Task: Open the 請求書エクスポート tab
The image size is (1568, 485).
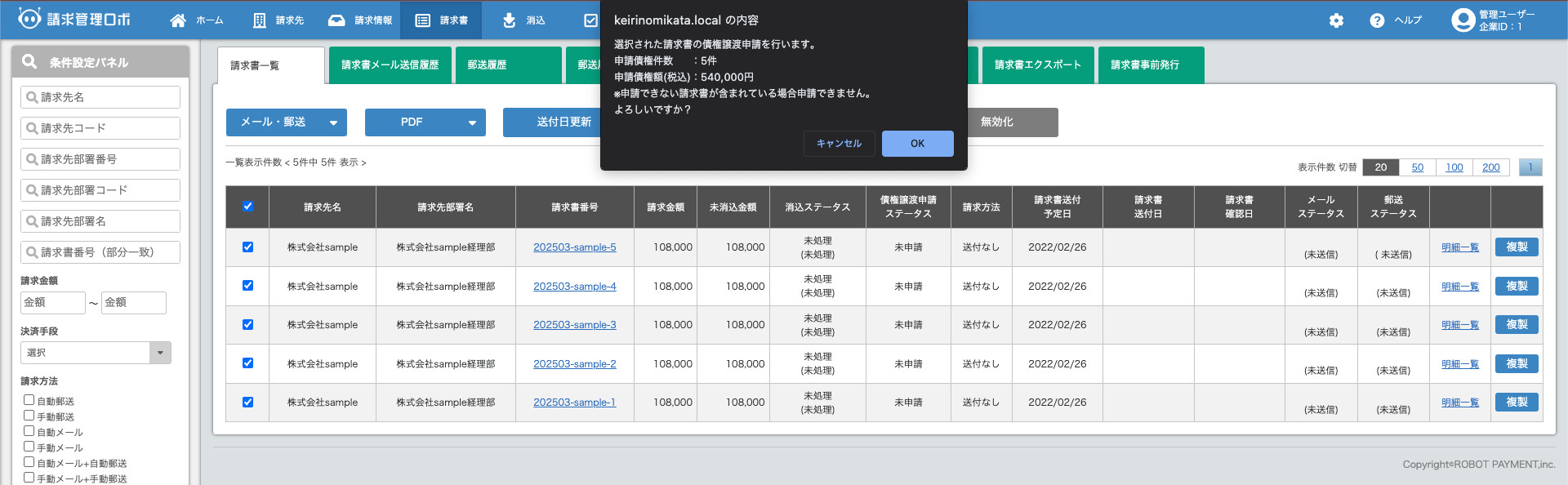Action: point(1037,65)
